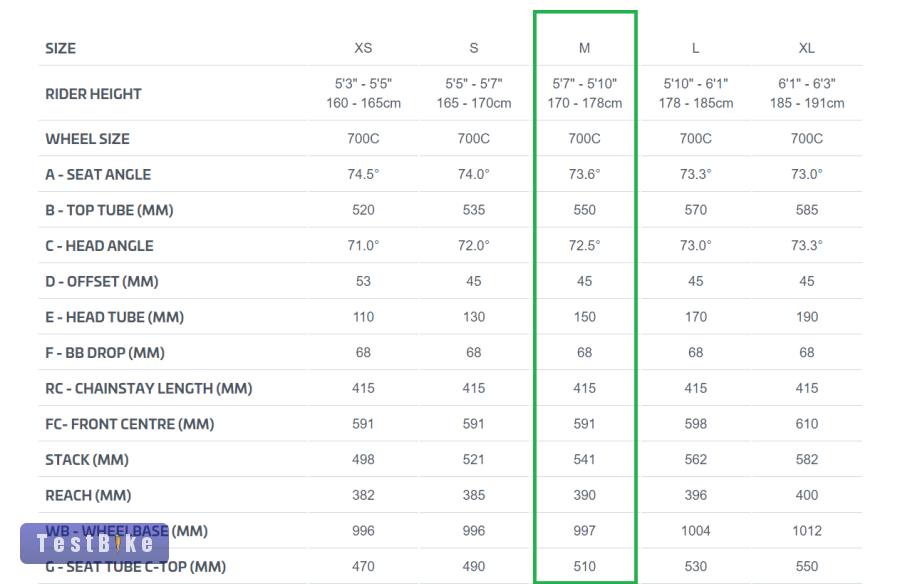Click the 610 front centre value
Viewport: 900px width, 584px height.
click(807, 424)
